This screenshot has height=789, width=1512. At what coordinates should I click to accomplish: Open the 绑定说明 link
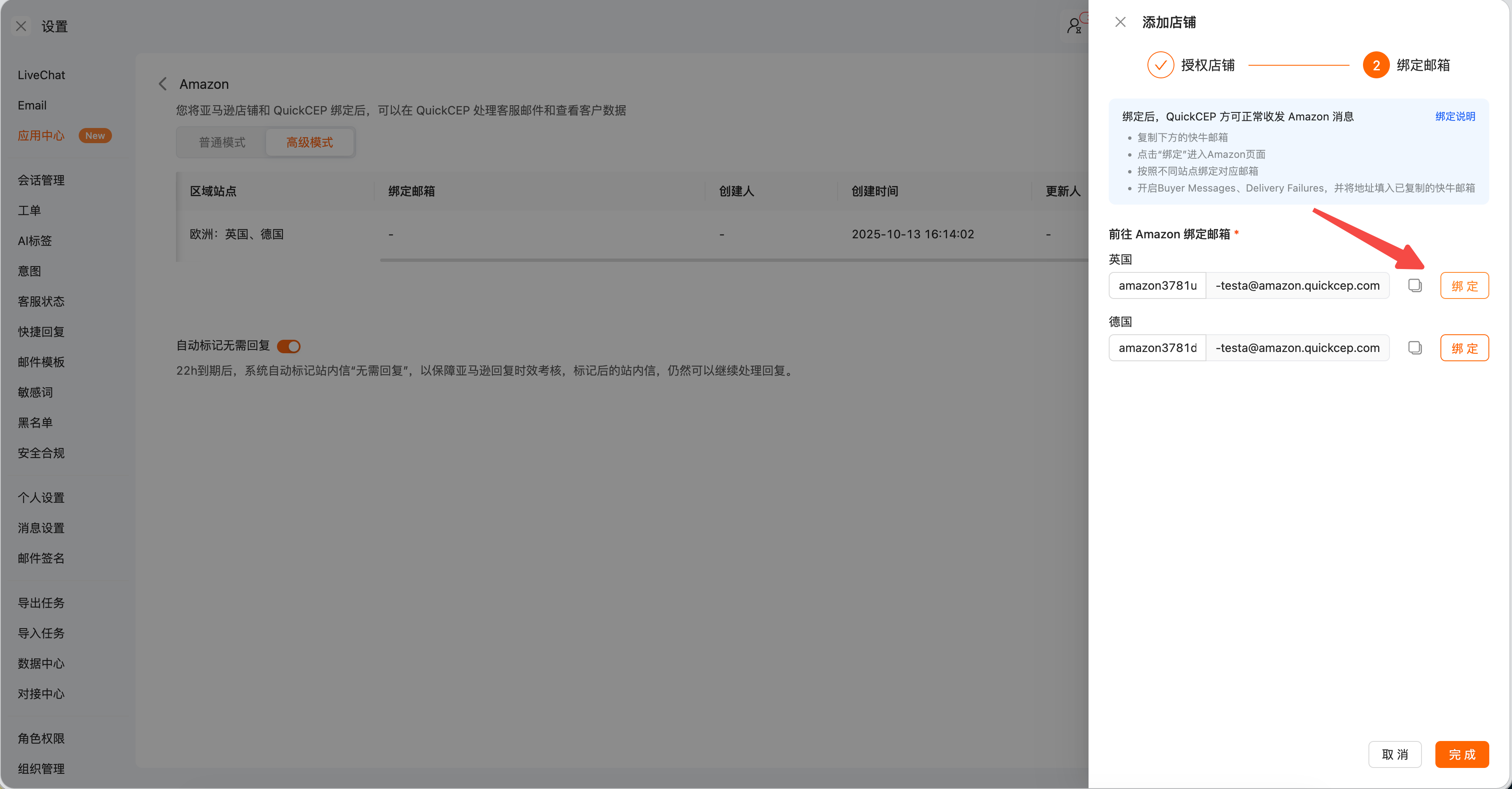tap(1455, 116)
